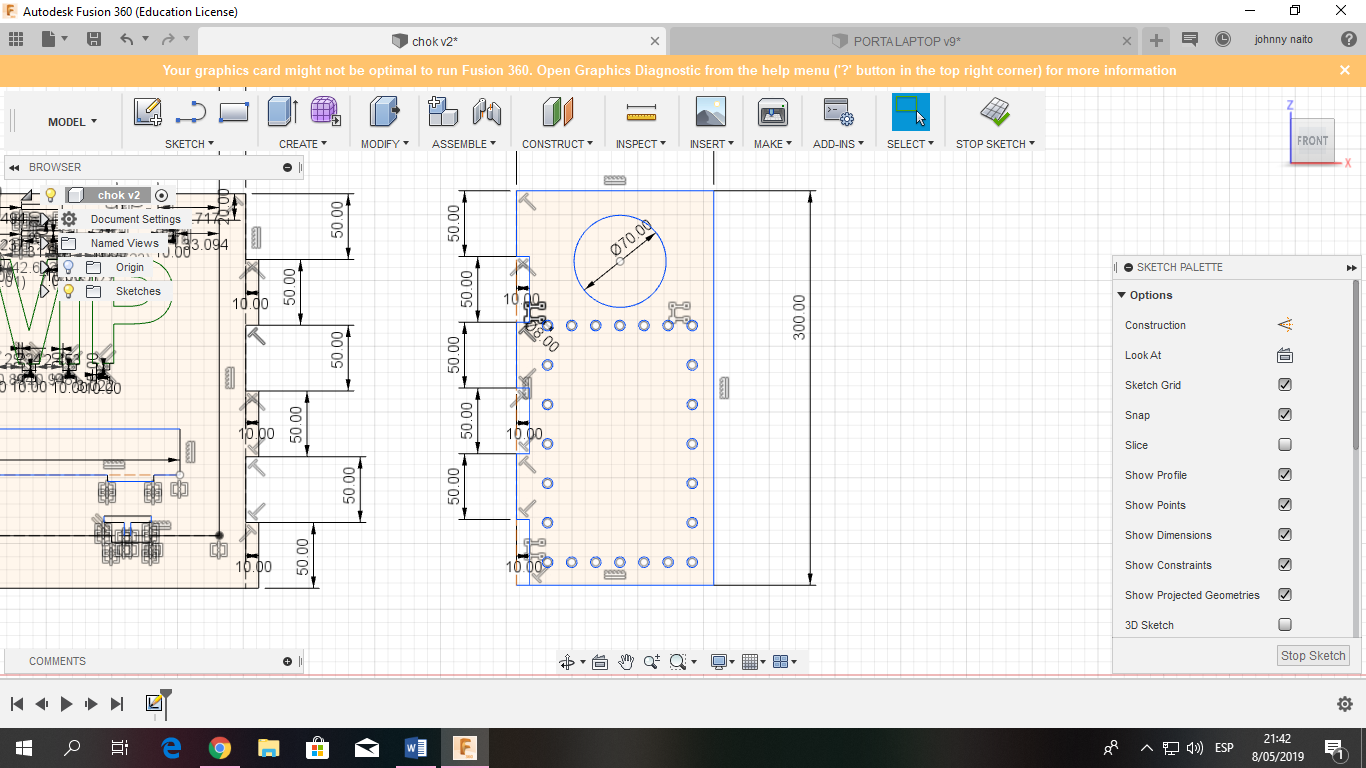1366x768 pixels.
Task: Toggle the Origin folder visibility lightbulb
Action: click(x=68, y=267)
